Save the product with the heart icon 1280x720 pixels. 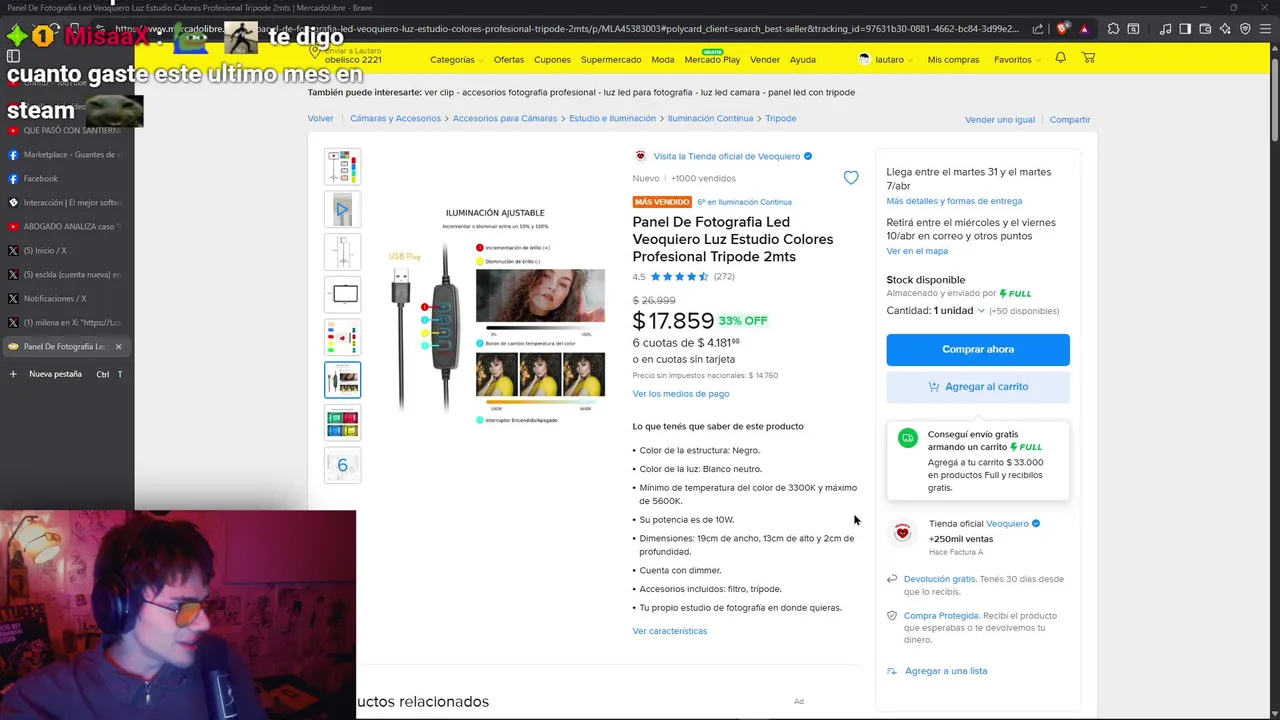(x=851, y=178)
